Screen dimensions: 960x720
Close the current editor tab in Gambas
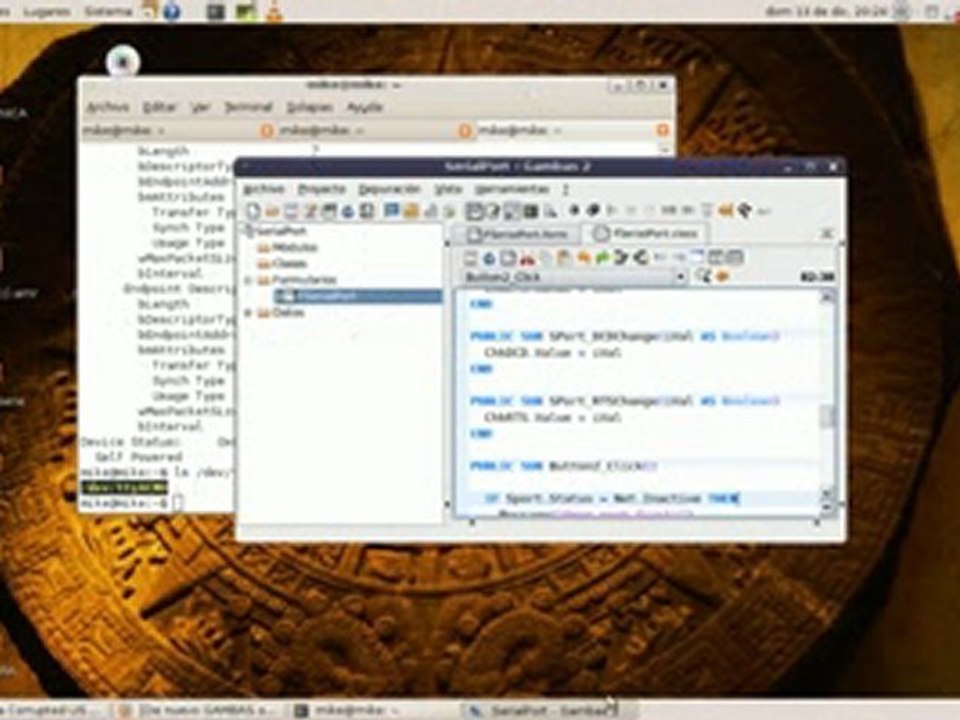pos(827,233)
